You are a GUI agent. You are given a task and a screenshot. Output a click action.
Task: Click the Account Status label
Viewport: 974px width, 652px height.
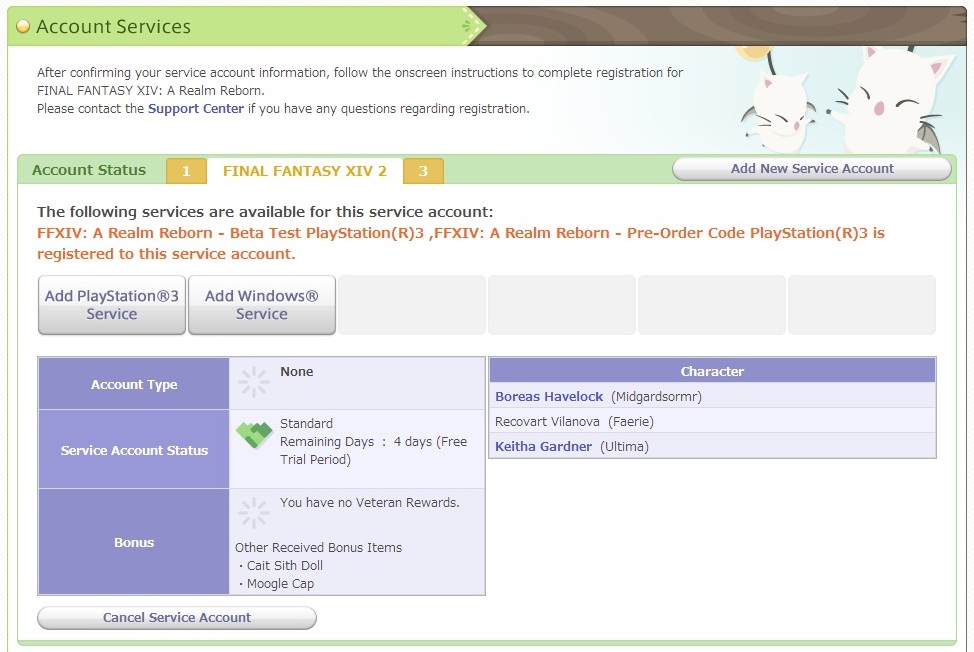[89, 170]
